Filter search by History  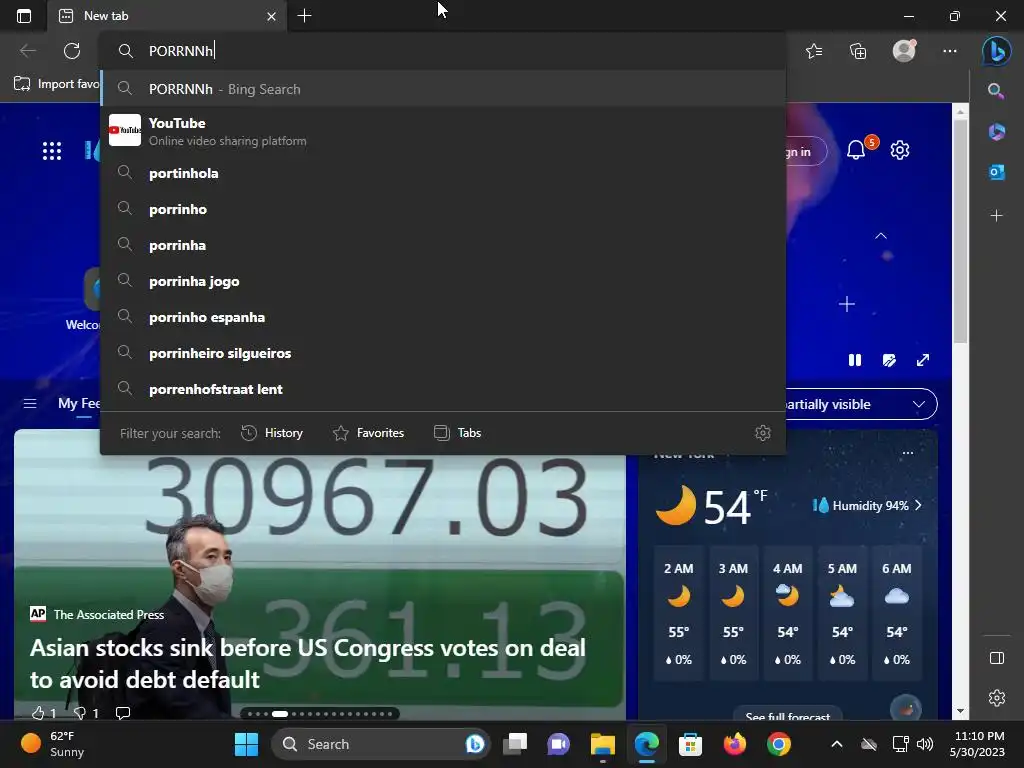pyautogui.click(x=272, y=433)
